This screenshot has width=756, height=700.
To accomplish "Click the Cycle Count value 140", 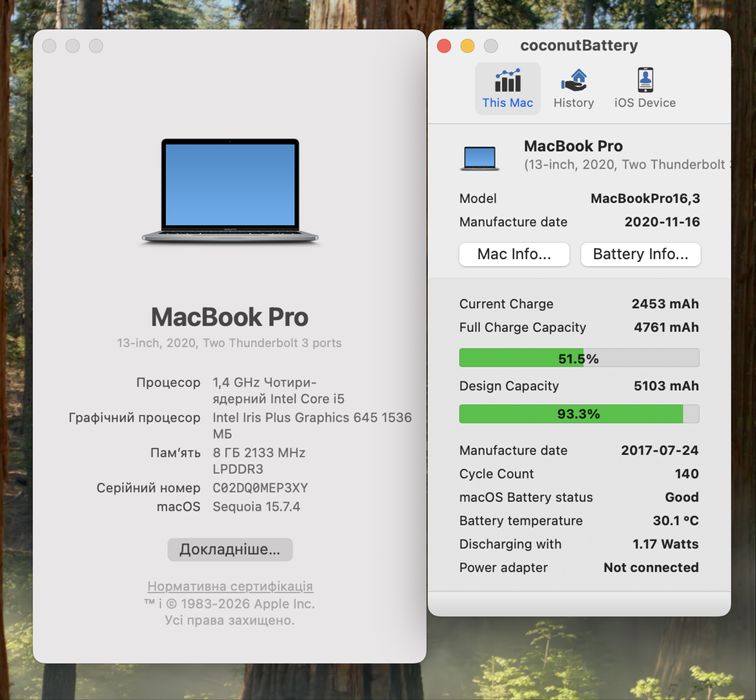I will 687,474.
